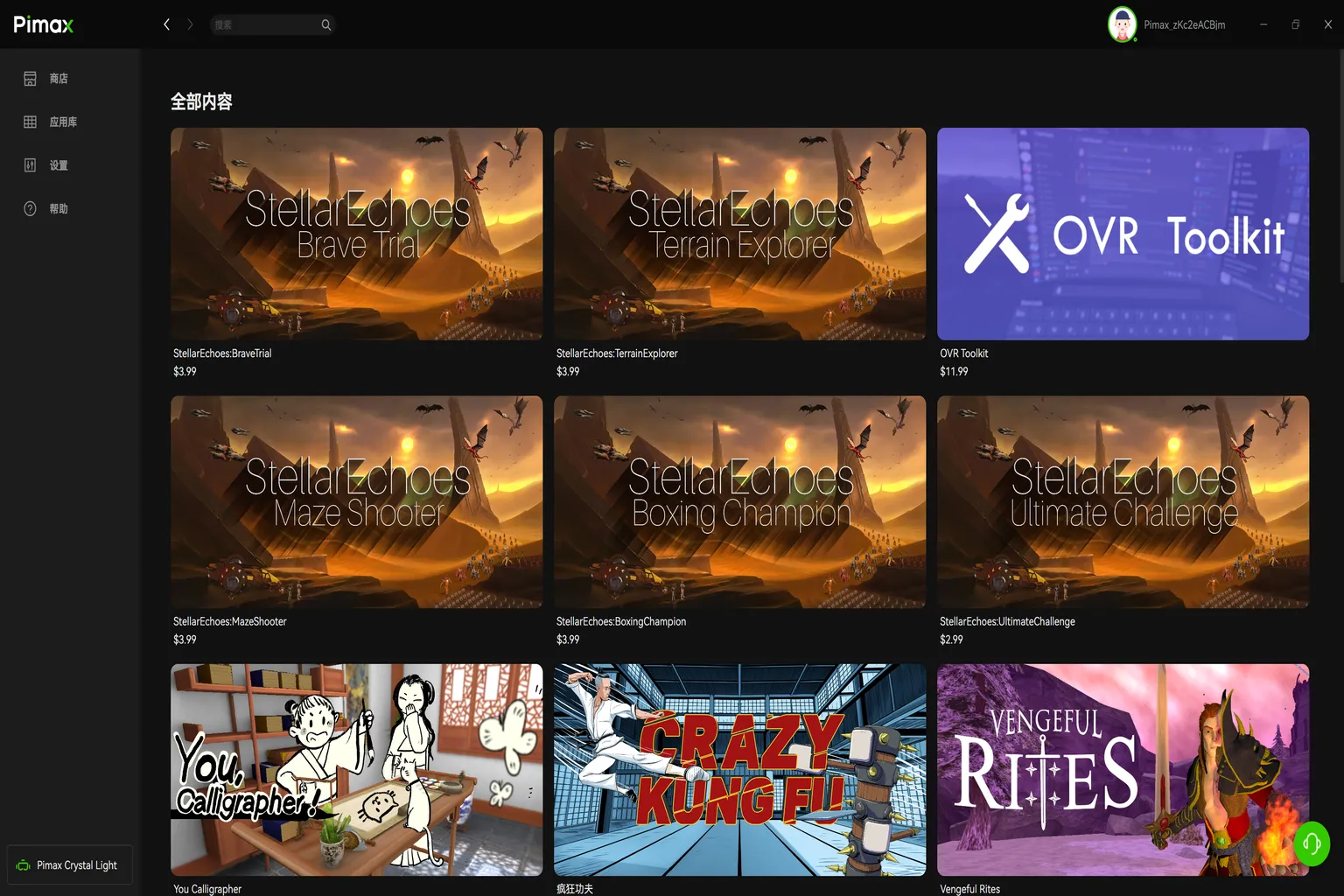
Task: Open the StellarEchoes Brave Trial thumbnail
Action: pyautogui.click(x=356, y=234)
